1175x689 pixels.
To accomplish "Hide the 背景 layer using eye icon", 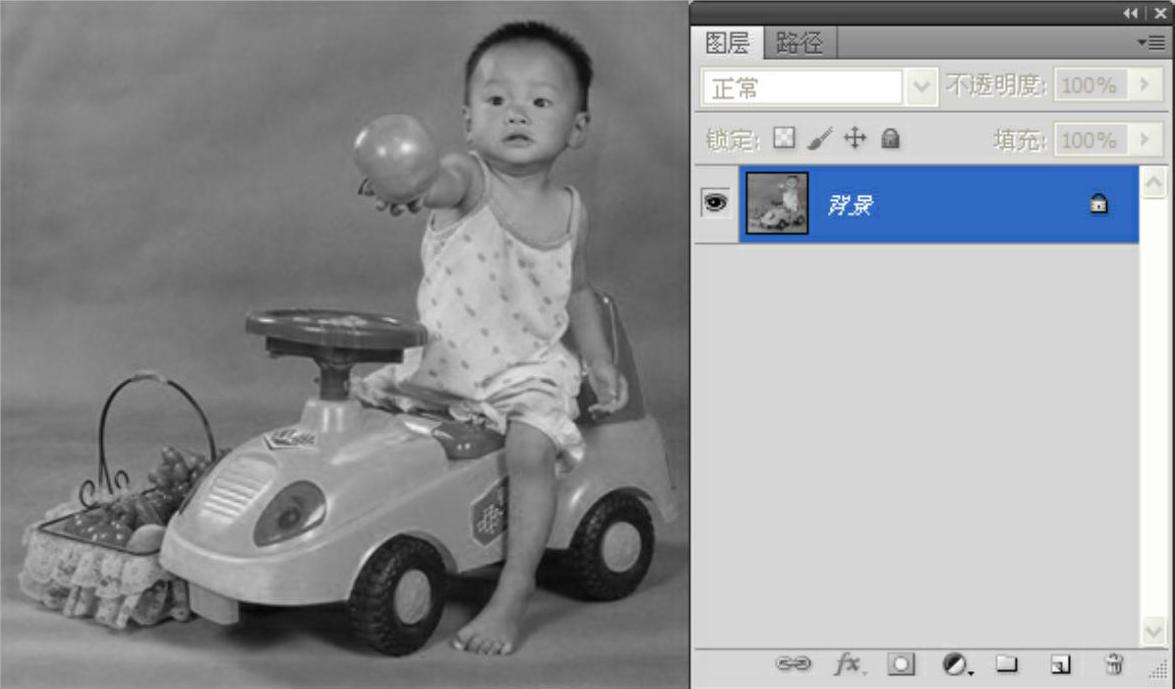I will point(715,203).
